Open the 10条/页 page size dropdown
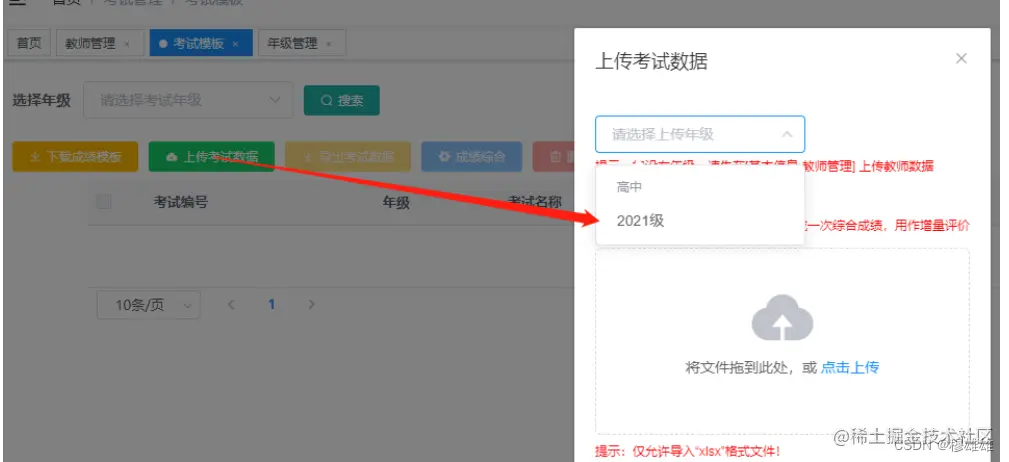Image resolution: width=1009 pixels, height=462 pixels. pyautogui.click(x=149, y=304)
